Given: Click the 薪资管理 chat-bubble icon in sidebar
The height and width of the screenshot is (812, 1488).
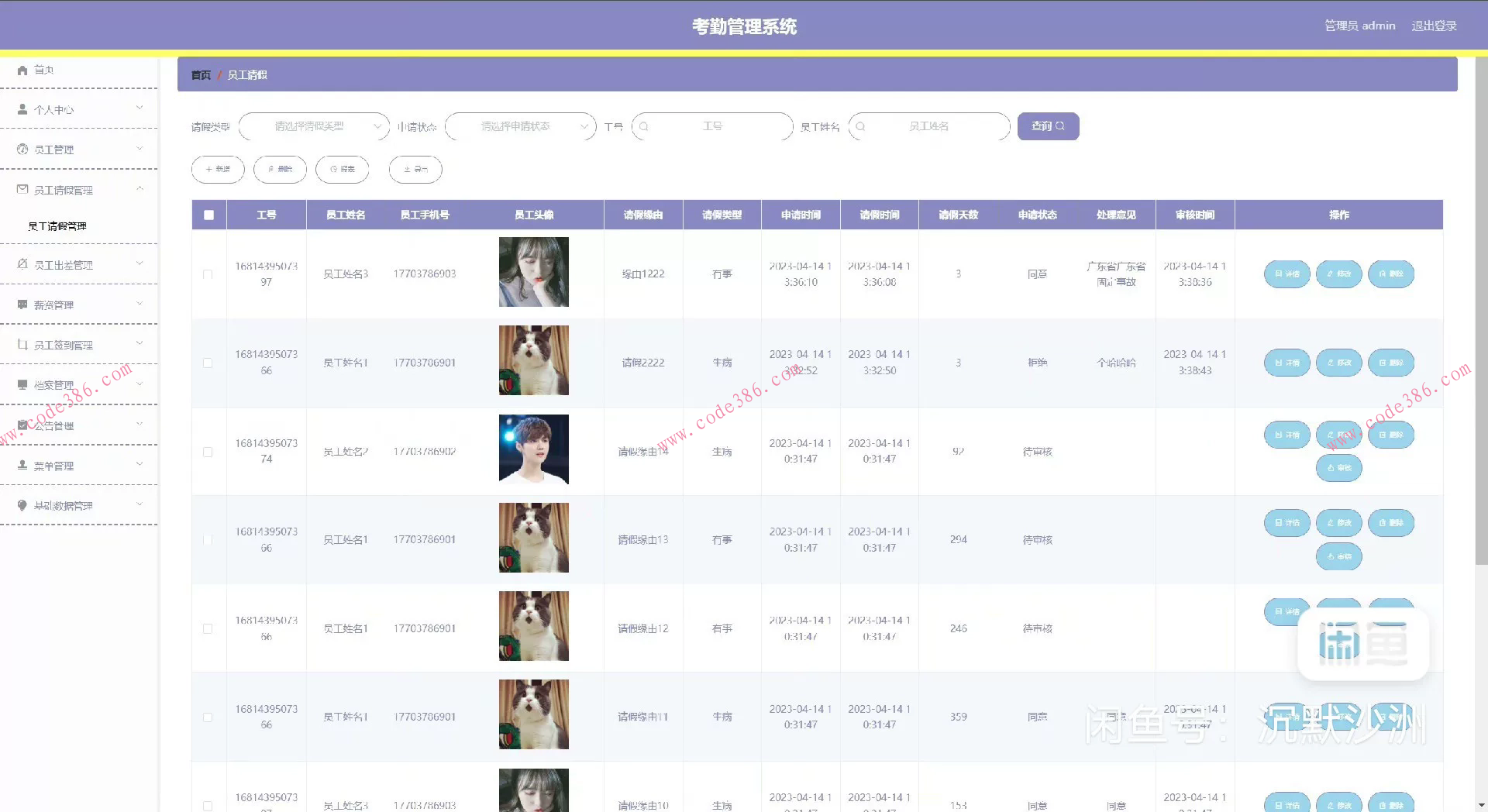Looking at the screenshot, I should 22,304.
